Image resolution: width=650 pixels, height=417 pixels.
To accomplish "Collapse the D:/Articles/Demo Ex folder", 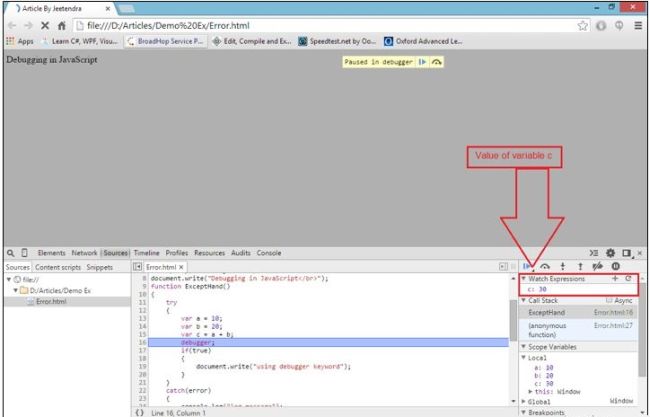I will point(15,291).
